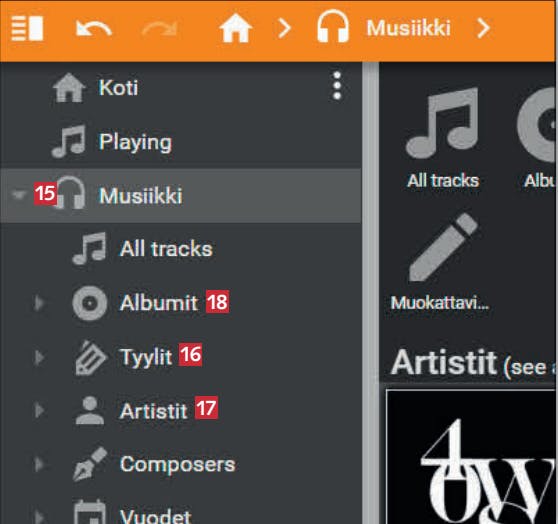Image resolution: width=558 pixels, height=524 pixels.
Task: Open the chevron dropdown after Musiikki
Action: coord(483,28)
